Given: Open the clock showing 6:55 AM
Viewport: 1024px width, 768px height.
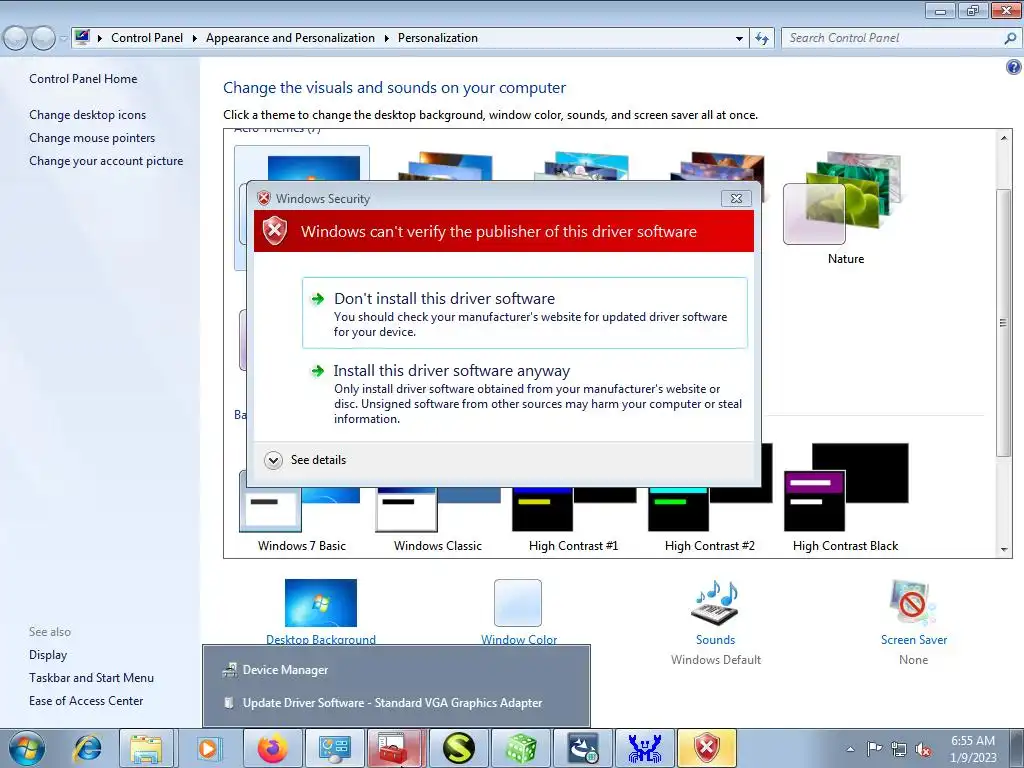Looking at the screenshot, I should click(x=973, y=749).
